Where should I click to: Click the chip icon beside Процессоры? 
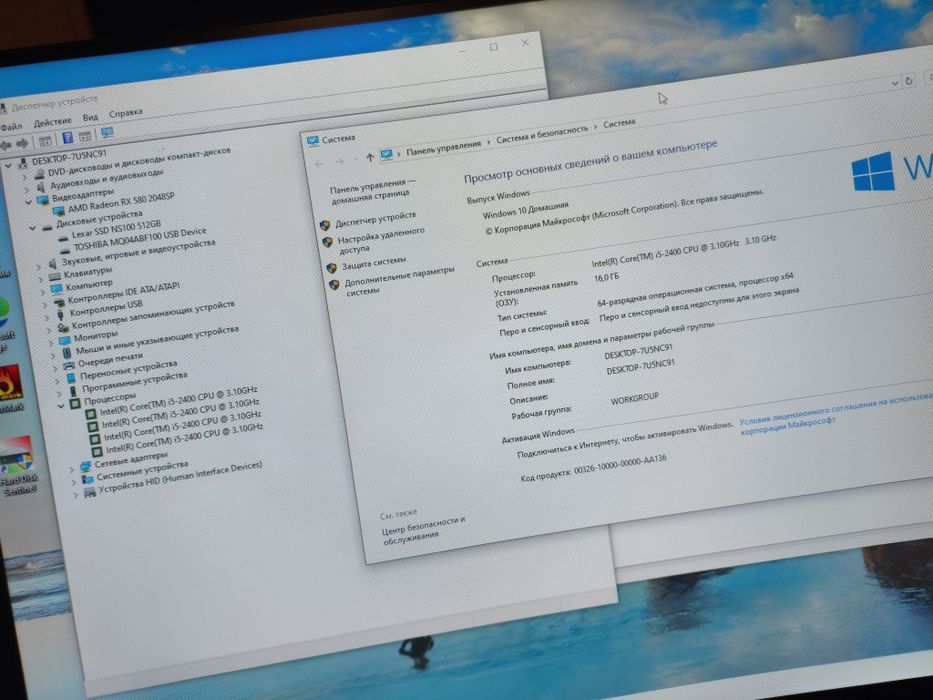[x=76, y=404]
